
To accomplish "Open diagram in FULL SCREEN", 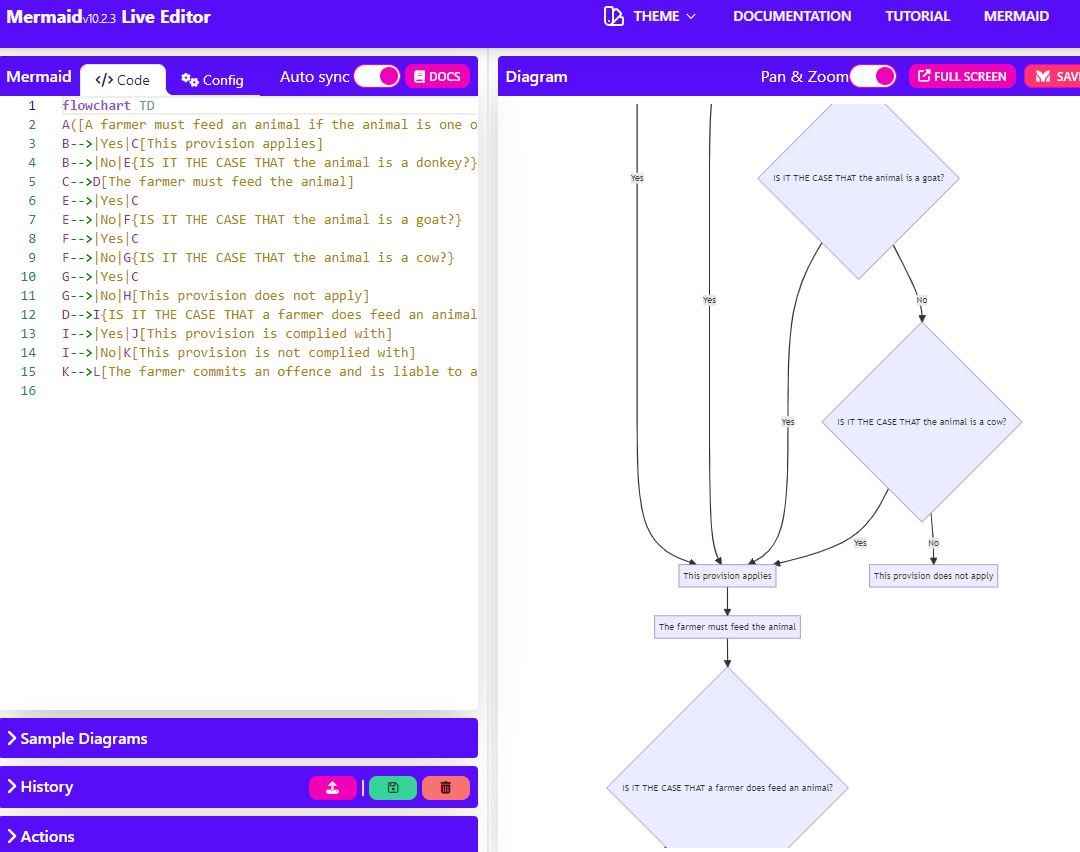I will pos(962,76).
